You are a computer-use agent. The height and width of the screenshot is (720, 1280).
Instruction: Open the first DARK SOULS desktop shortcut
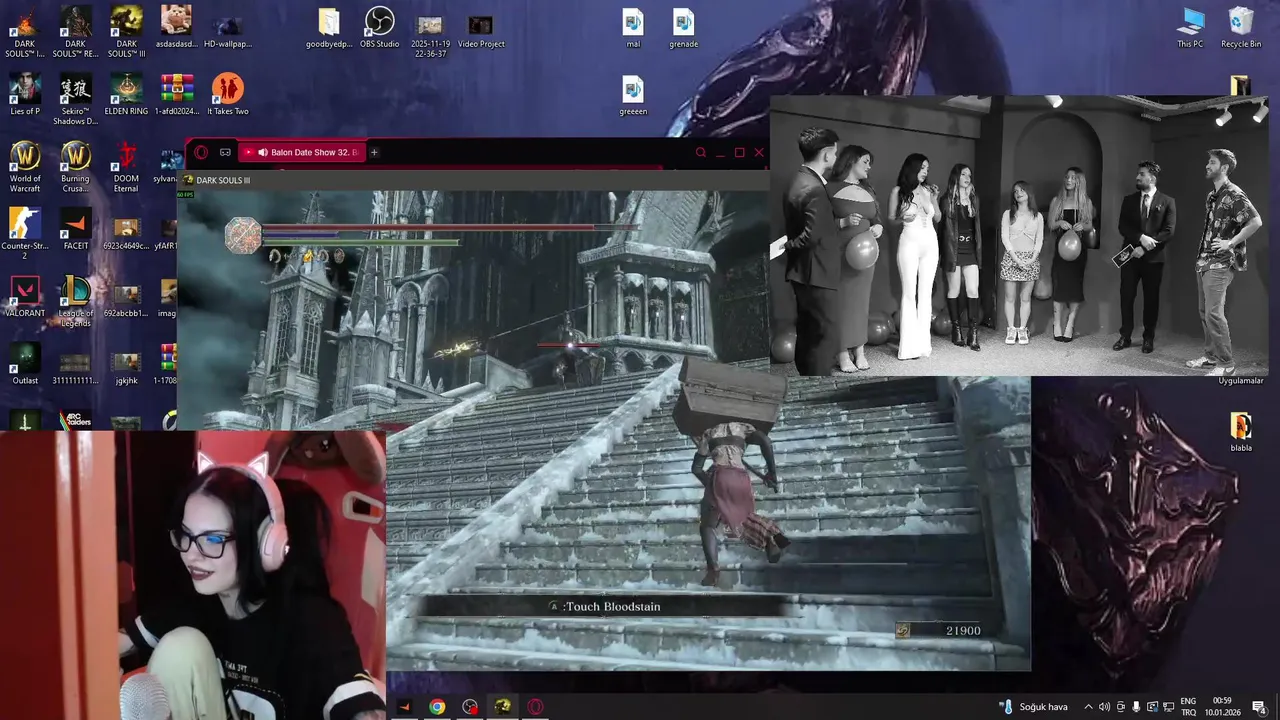[25, 31]
